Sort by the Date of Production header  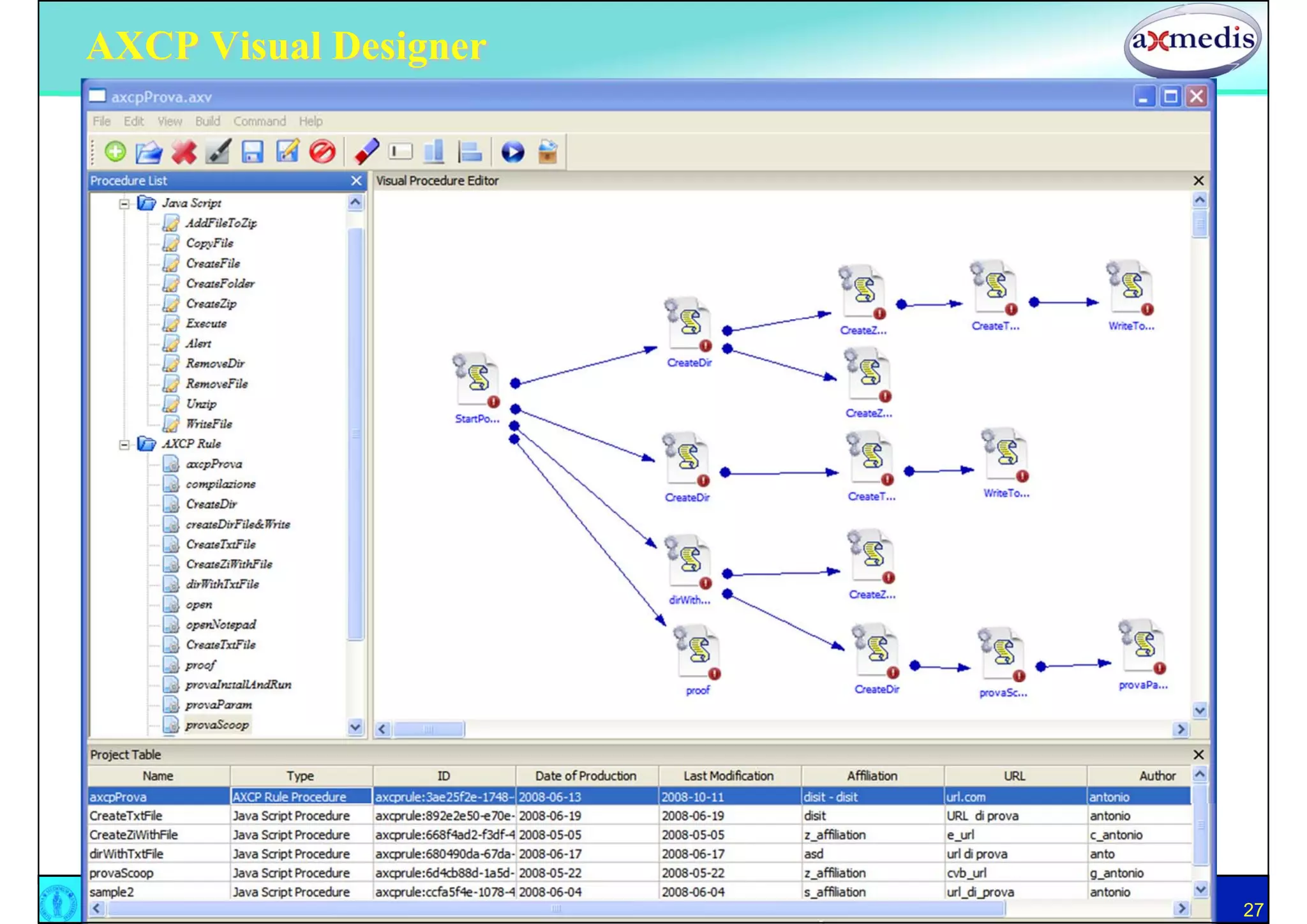pos(586,776)
